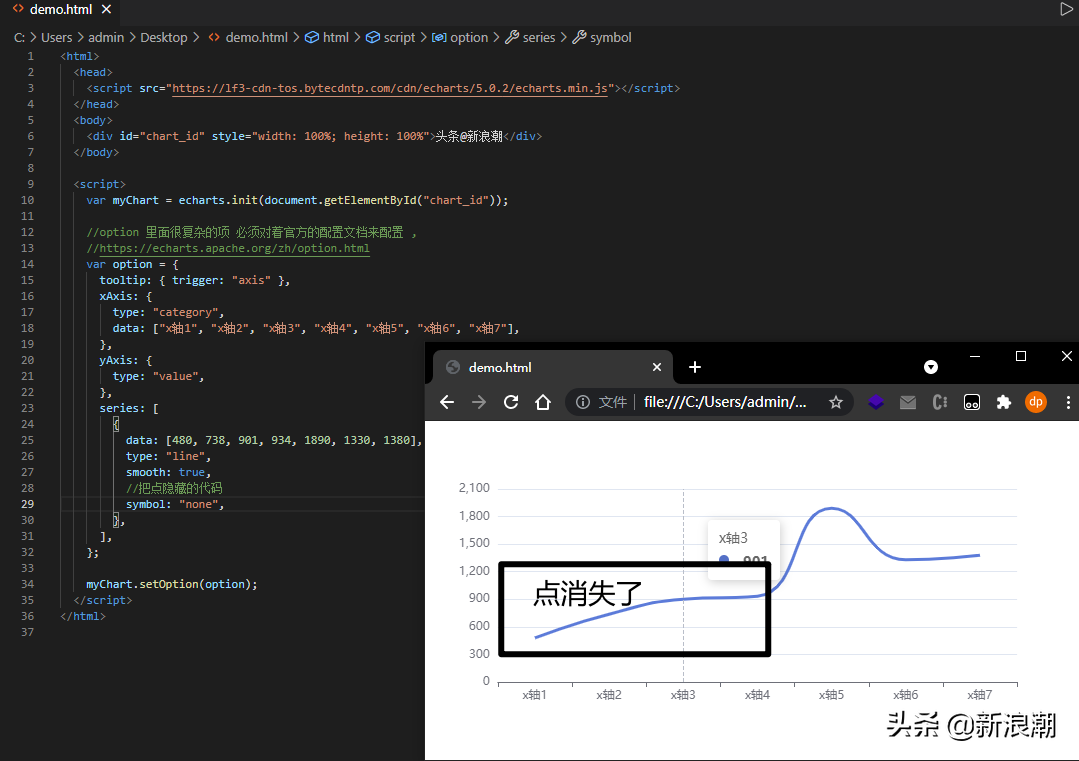Click the 'Desktop' breadcrumb folder
This screenshot has height=761, width=1079.
[x=164, y=37]
